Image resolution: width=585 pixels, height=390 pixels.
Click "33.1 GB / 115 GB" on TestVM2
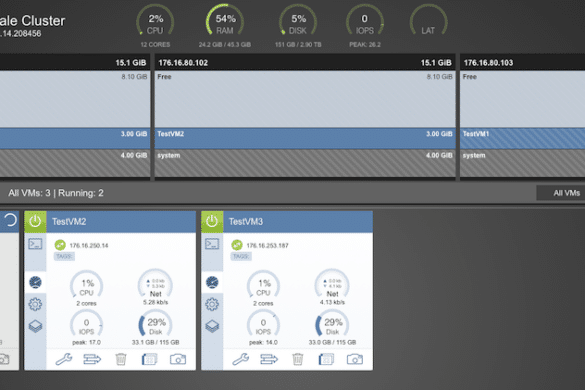[156, 342]
